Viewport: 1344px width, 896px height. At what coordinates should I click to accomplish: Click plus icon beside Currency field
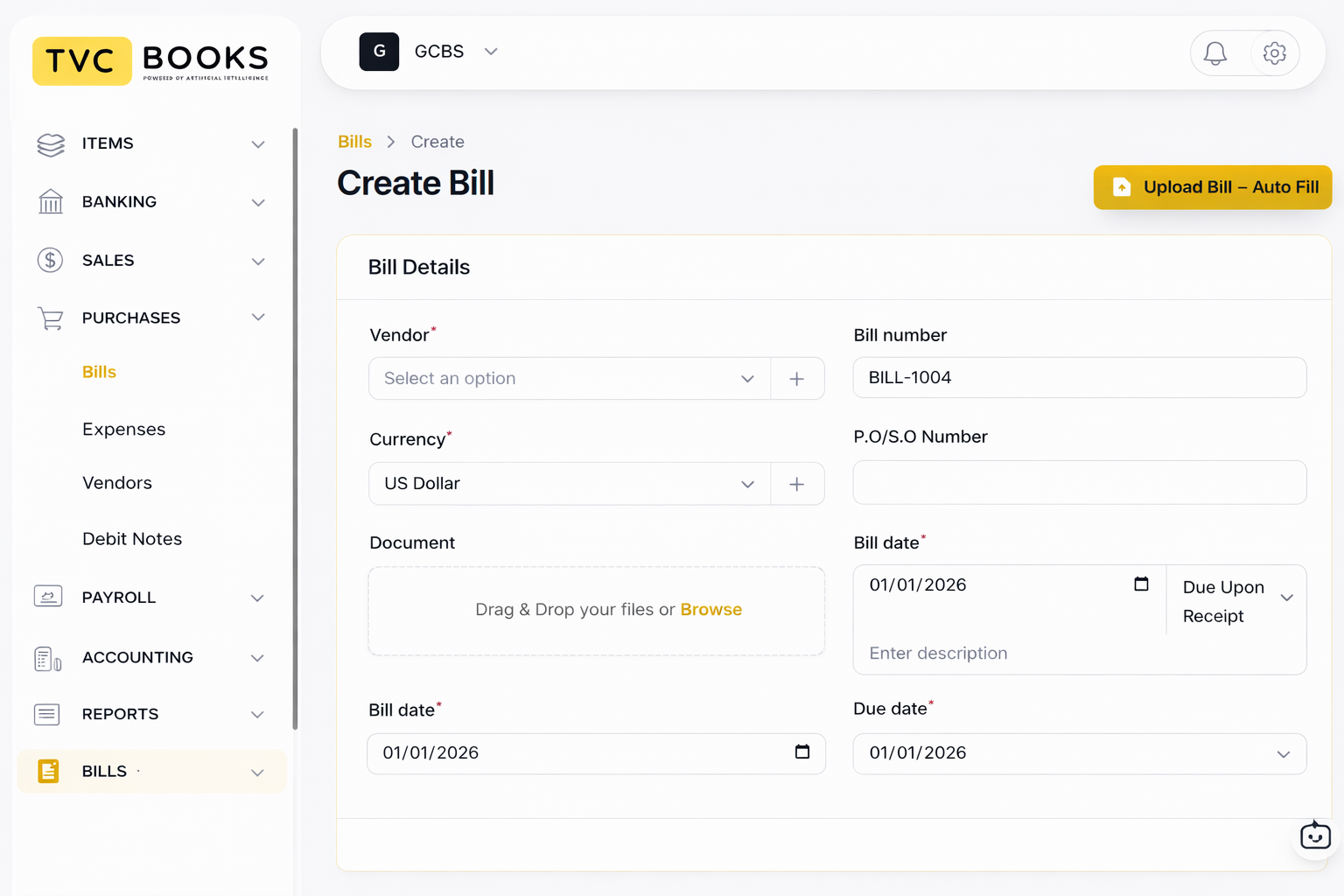pyautogui.click(x=796, y=484)
